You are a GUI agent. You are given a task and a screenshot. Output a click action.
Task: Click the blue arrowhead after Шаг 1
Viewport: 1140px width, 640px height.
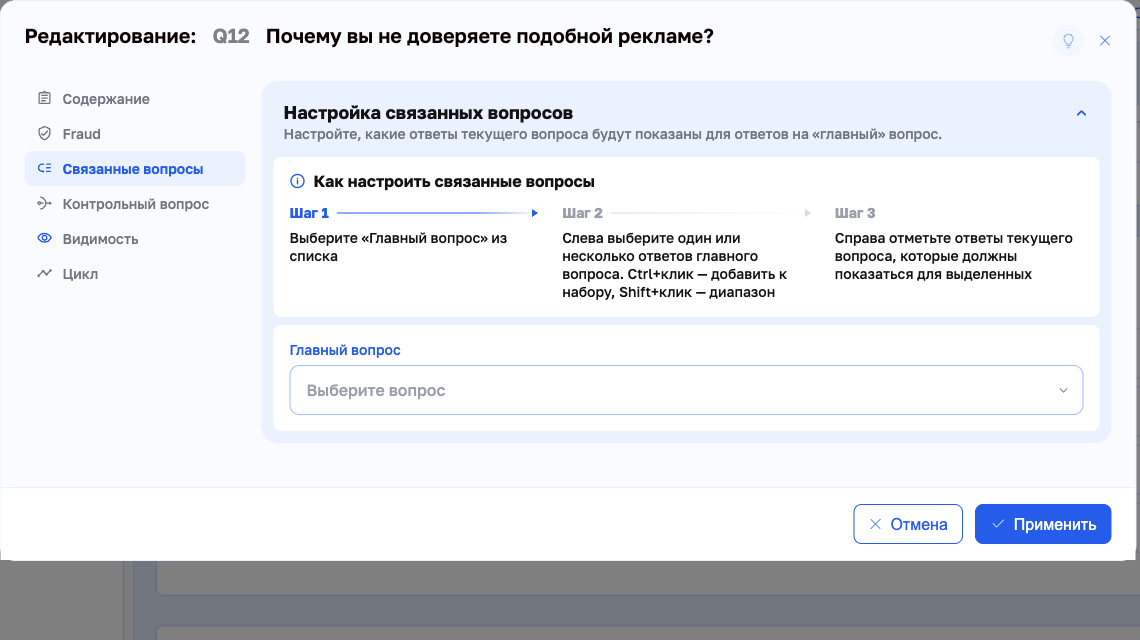click(534, 213)
